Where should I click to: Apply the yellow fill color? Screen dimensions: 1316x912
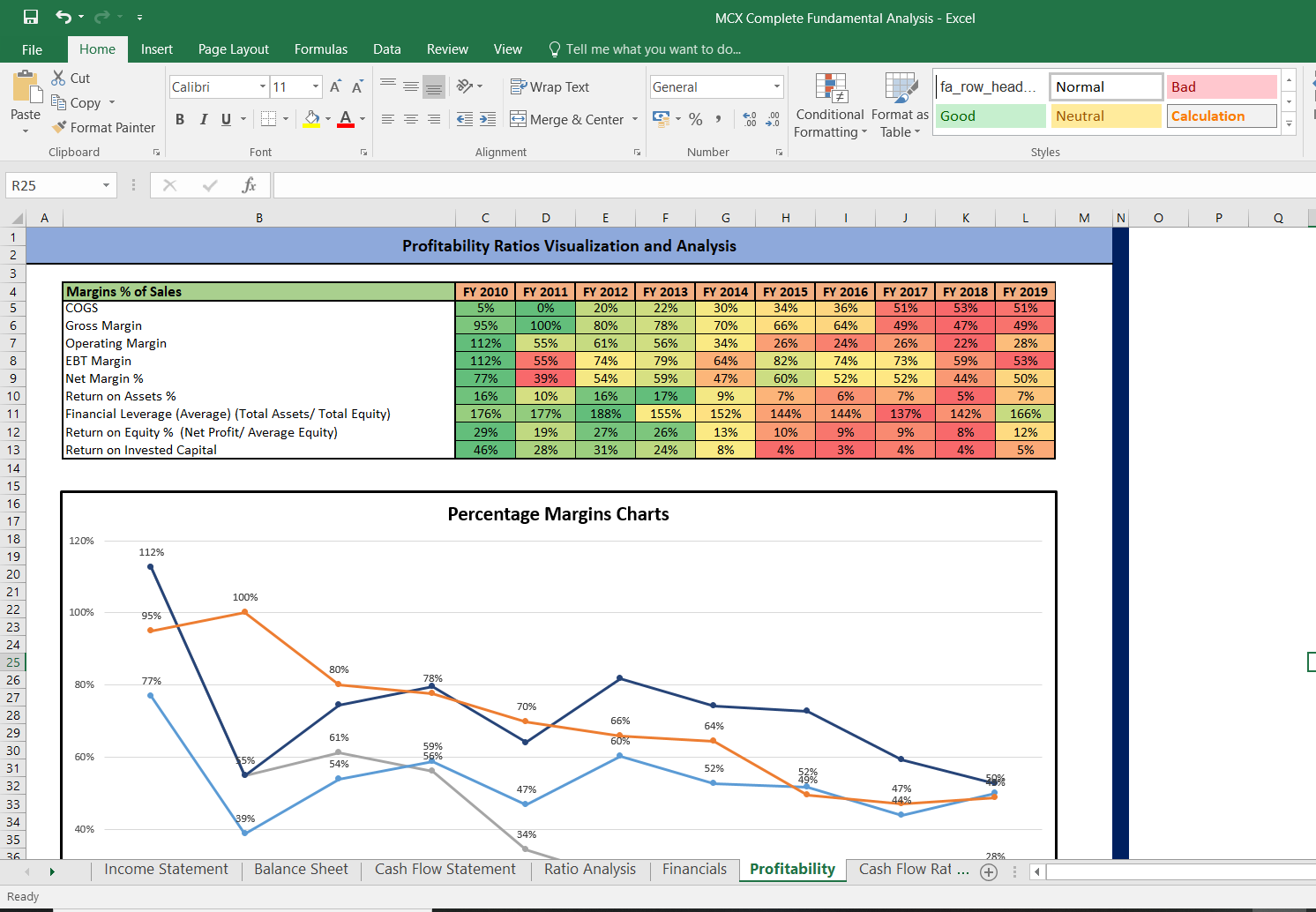tap(312, 119)
